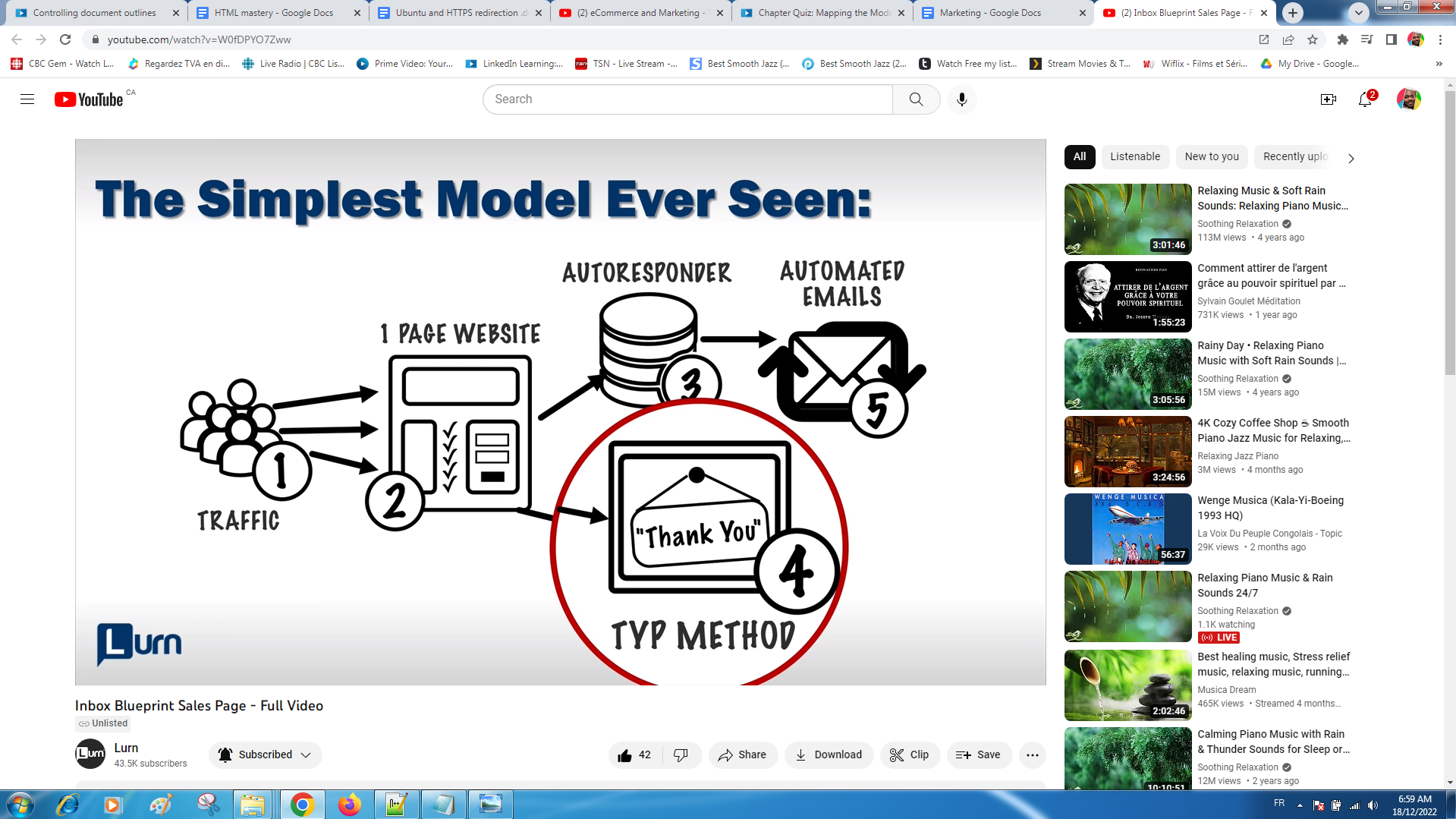Open Firefox from the taskbar

pyautogui.click(x=349, y=804)
